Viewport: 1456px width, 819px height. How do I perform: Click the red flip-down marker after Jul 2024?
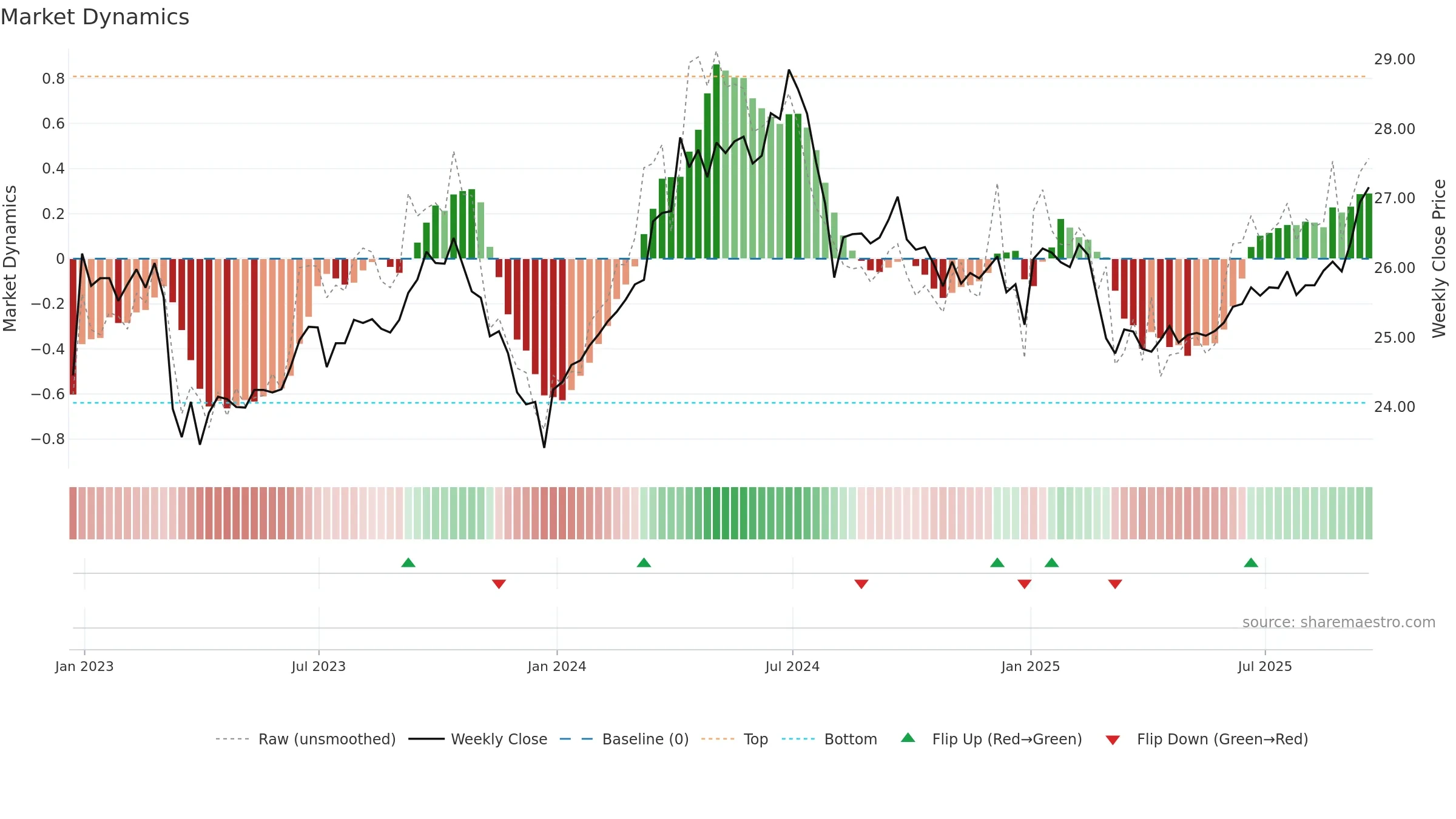tap(861, 584)
